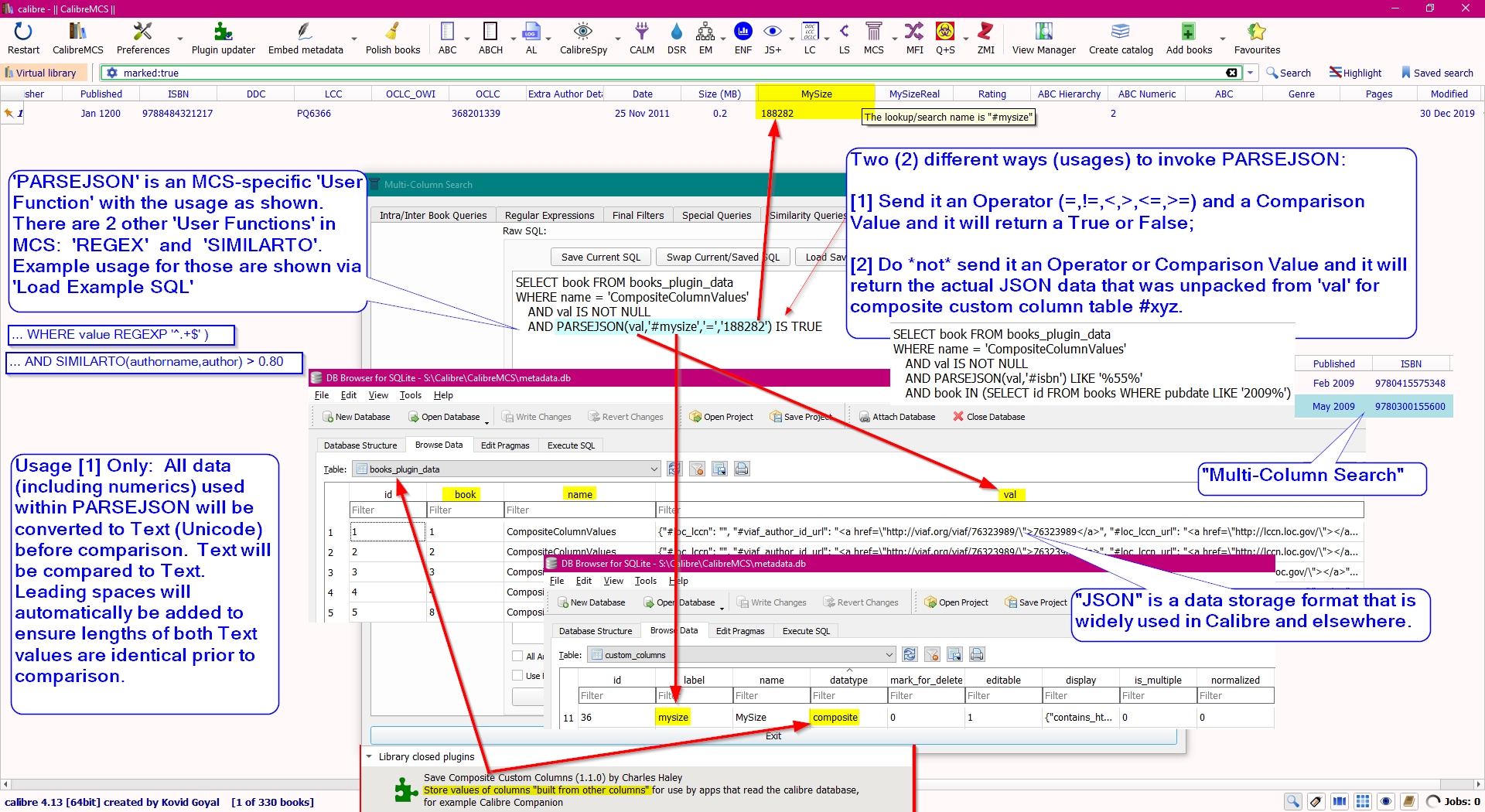
Task: Open the Special Queries tab
Action: (716, 215)
